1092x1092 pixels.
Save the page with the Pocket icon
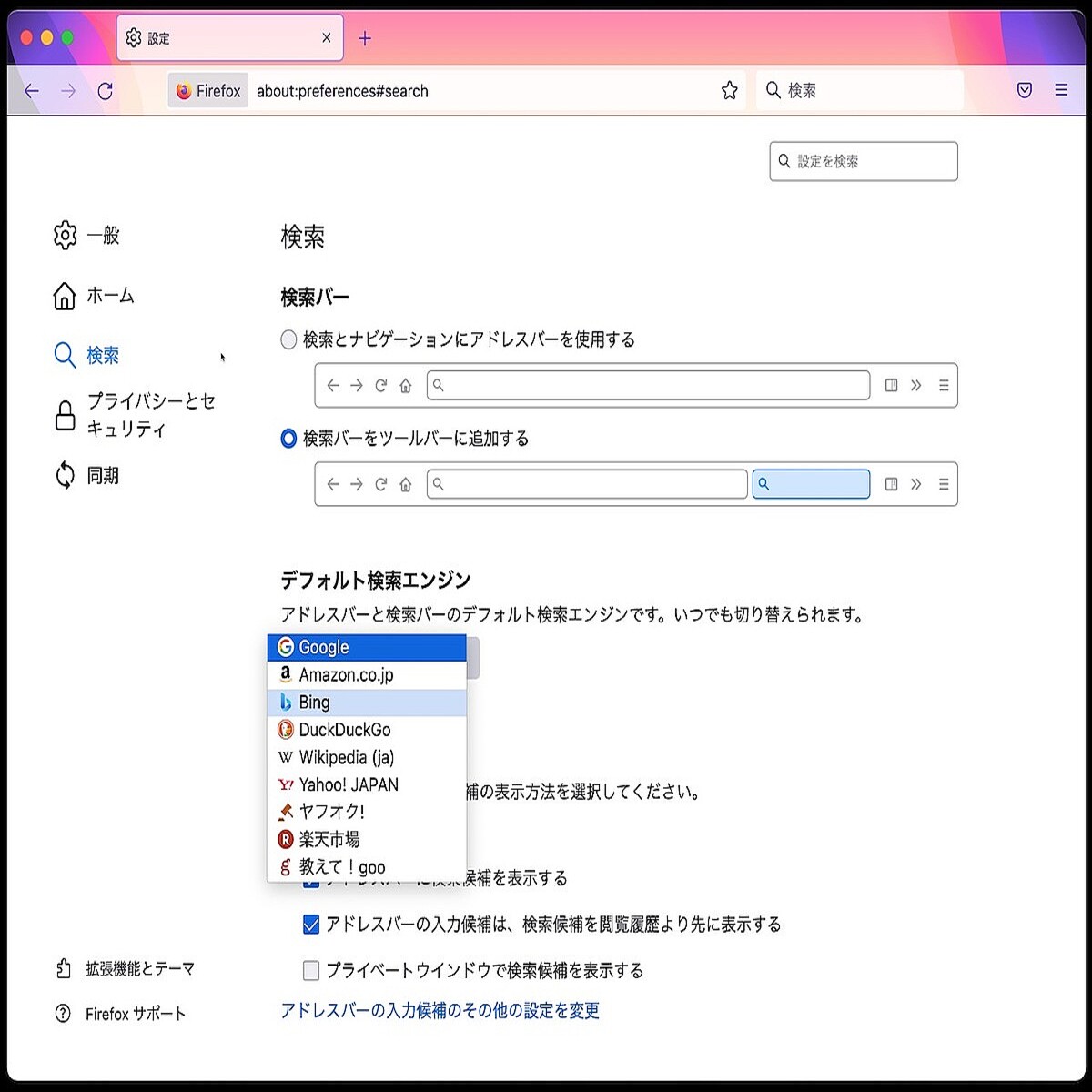1026,90
